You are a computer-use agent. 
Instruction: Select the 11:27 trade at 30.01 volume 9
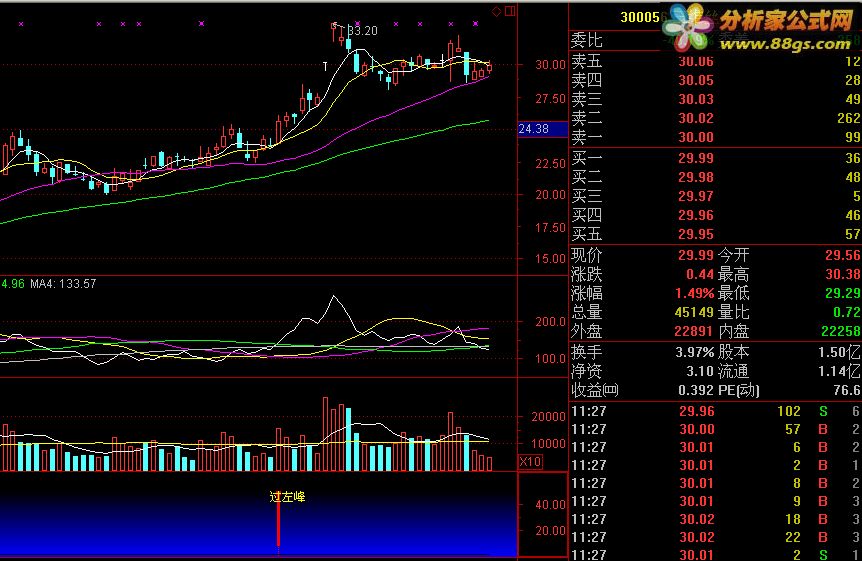715,501
